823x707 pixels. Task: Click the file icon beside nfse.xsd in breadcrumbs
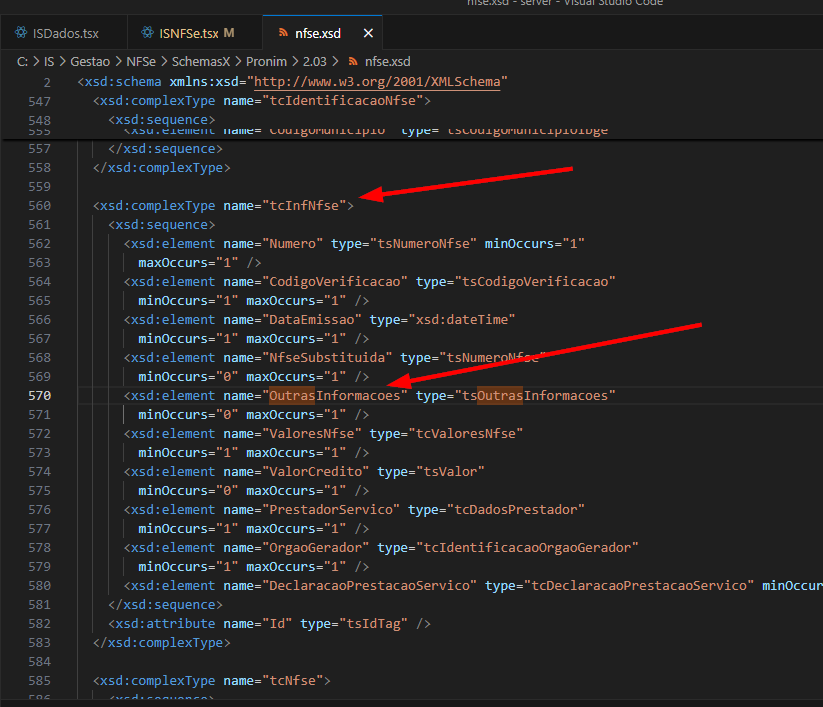[x=353, y=61]
